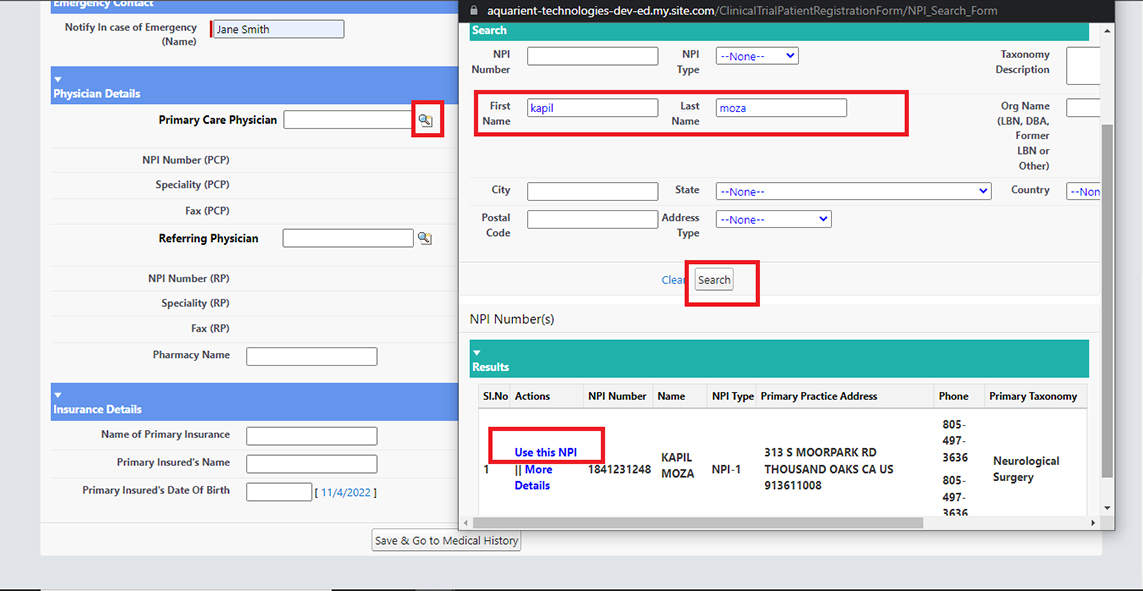Click the Primary Care Physician lookup icon
Screen dimensions: 1143x591
(425, 120)
